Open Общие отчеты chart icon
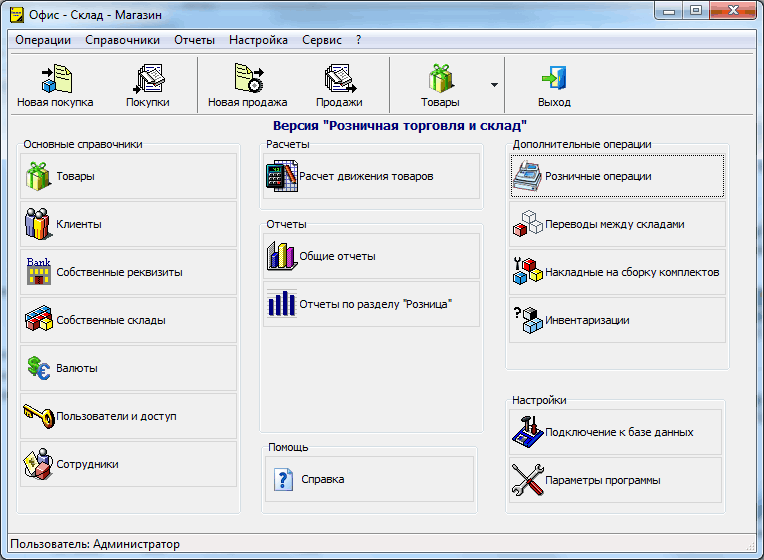 [x=282, y=256]
